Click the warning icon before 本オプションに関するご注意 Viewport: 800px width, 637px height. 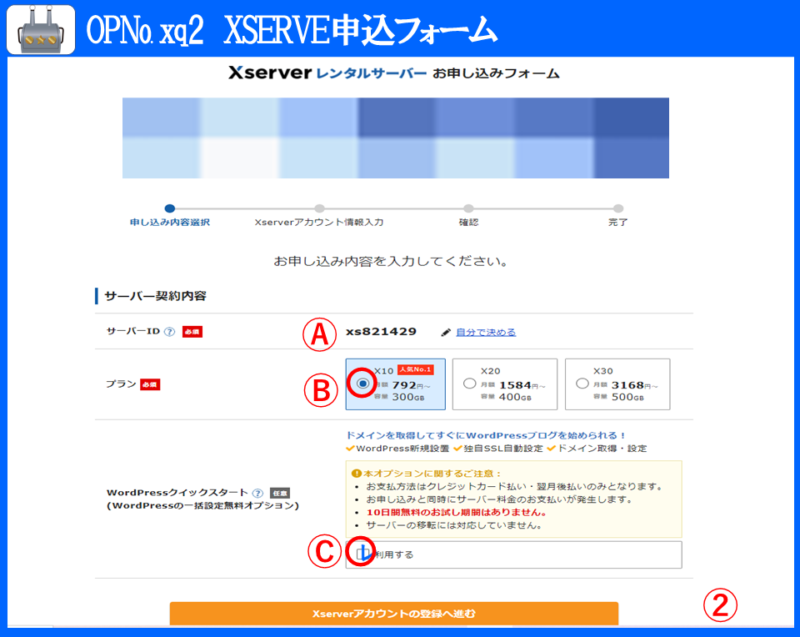pyautogui.click(x=357, y=473)
